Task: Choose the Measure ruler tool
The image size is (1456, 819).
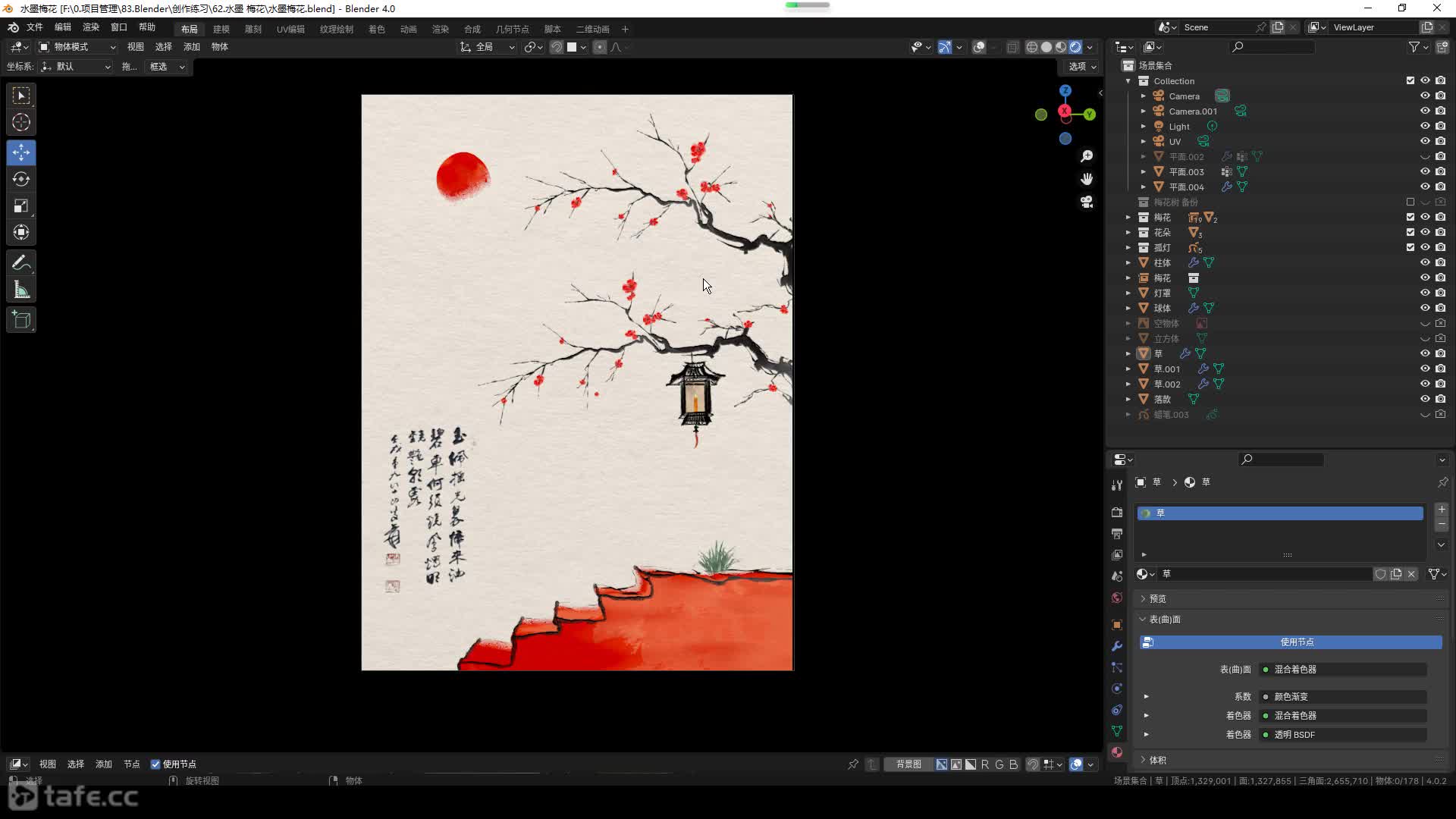Action: [21, 290]
